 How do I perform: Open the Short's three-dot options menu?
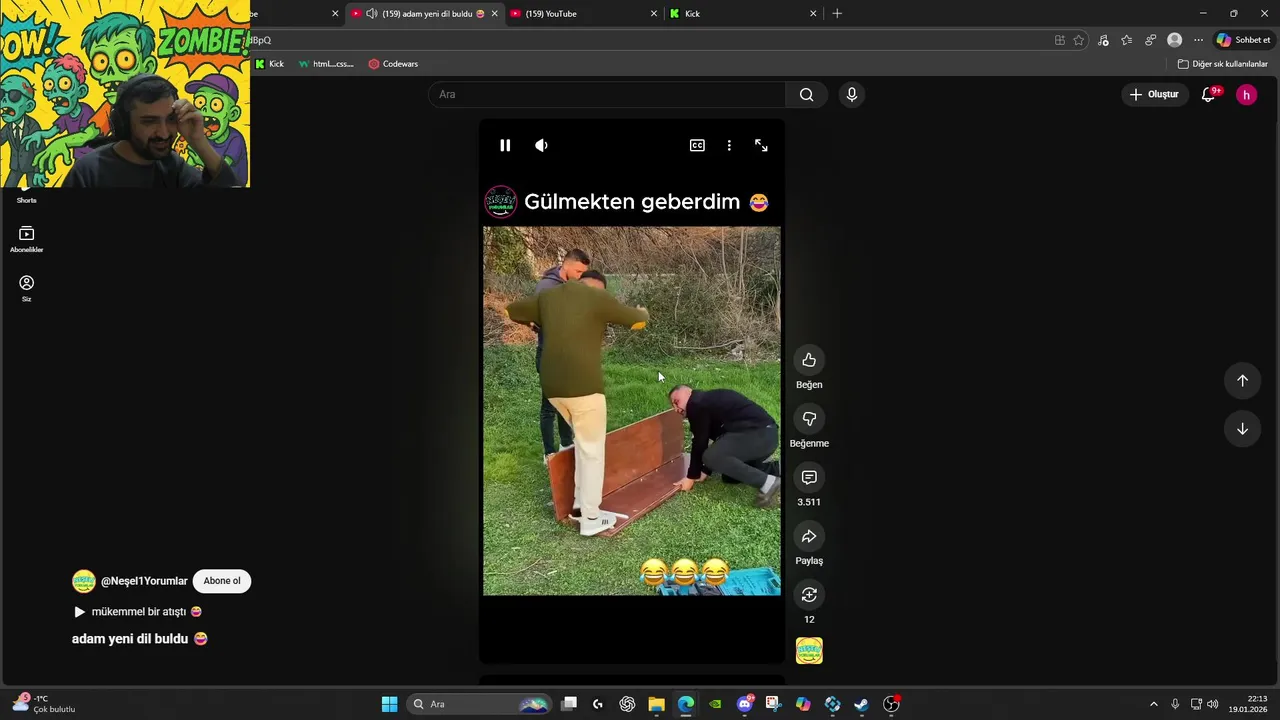pyautogui.click(x=729, y=145)
